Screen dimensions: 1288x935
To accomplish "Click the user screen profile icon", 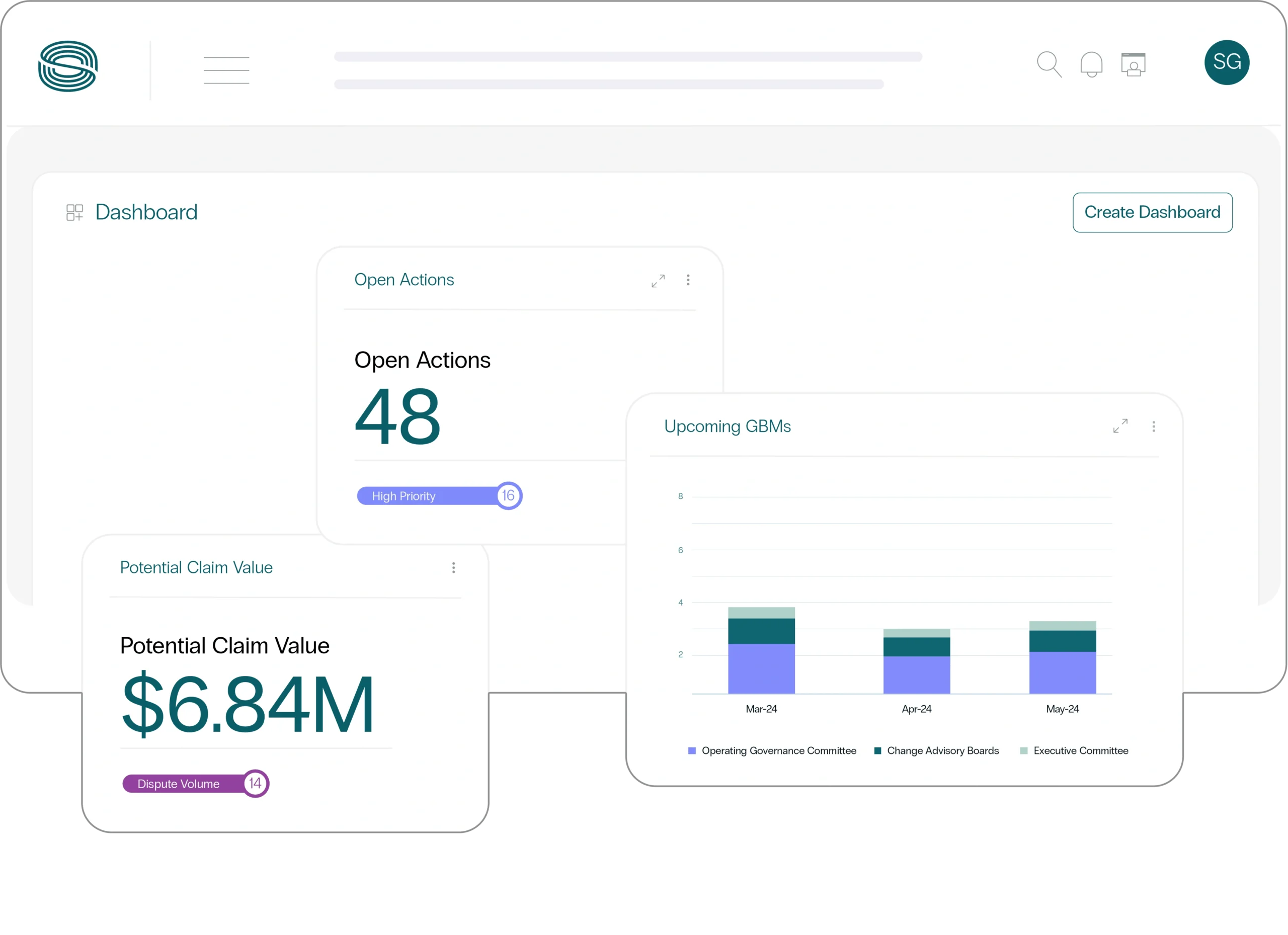I will 1133,64.
